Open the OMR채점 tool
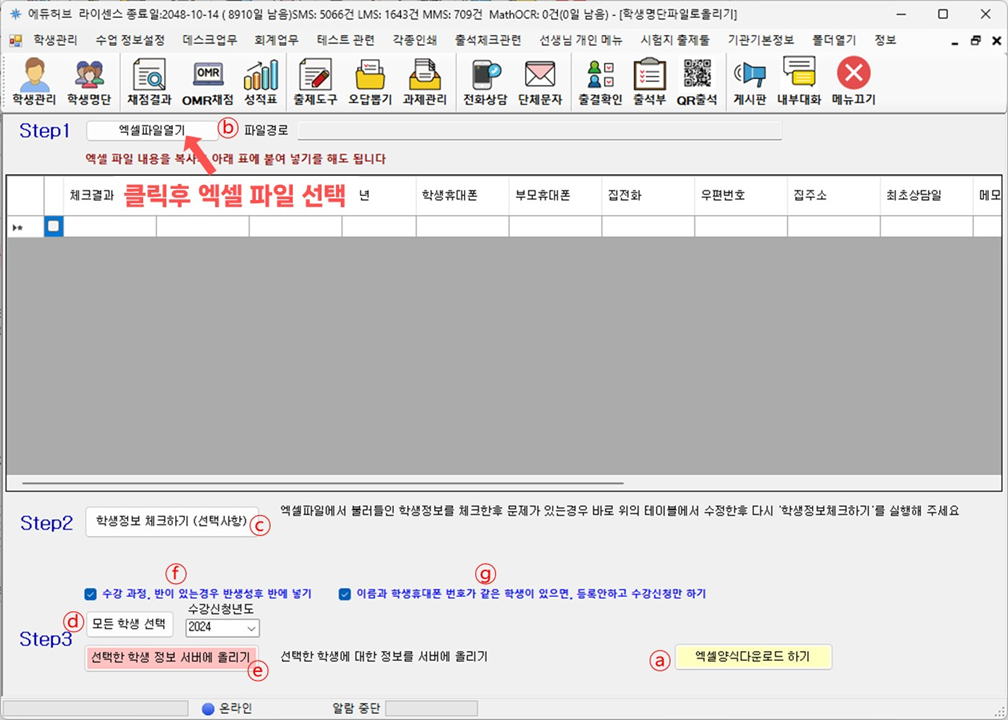This screenshot has width=1008, height=720. 207,82
